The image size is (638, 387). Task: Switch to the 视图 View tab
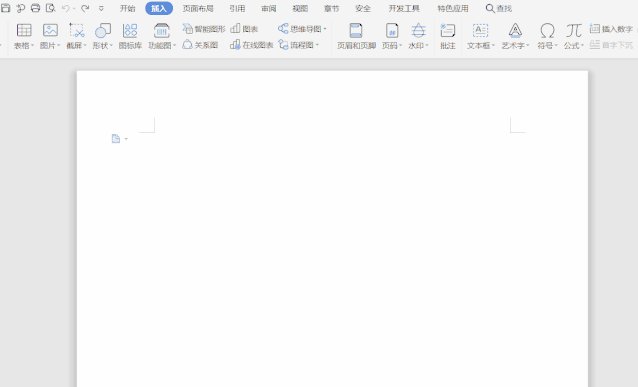[300, 8]
